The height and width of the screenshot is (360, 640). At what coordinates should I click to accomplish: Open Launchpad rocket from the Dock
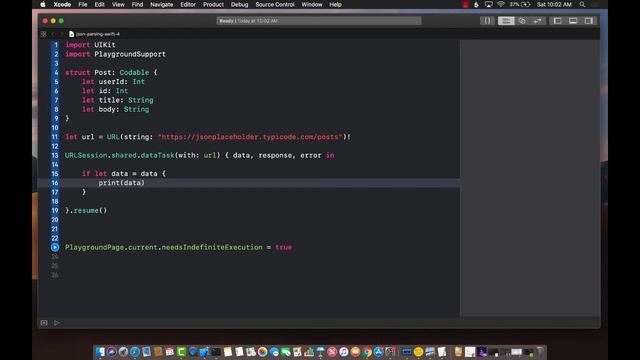click(x=123, y=352)
